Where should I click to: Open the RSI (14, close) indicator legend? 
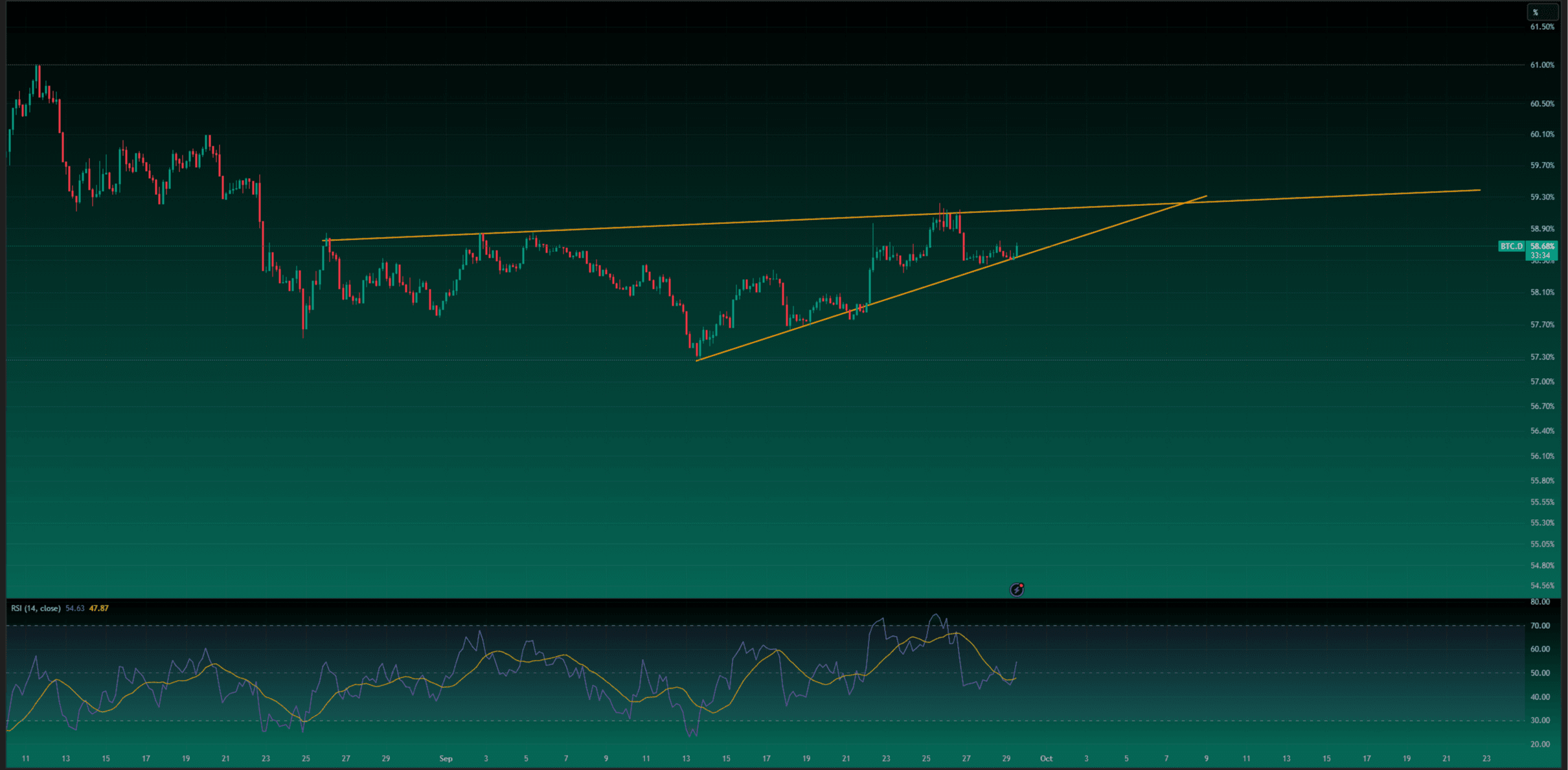pyautogui.click(x=36, y=608)
